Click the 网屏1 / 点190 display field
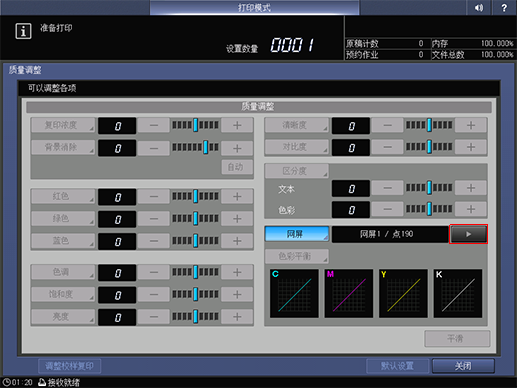This screenshot has width=517, height=388. (x=390, y=234)
